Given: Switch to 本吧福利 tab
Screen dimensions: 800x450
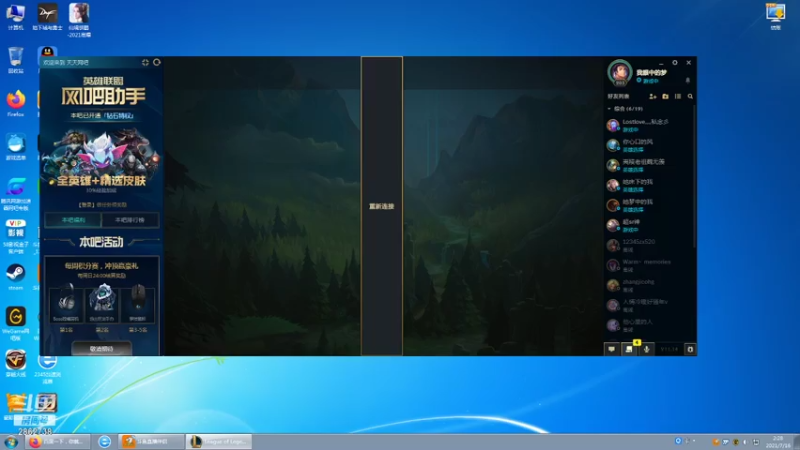Looking at the screenshot, I should tap(73, 220).
